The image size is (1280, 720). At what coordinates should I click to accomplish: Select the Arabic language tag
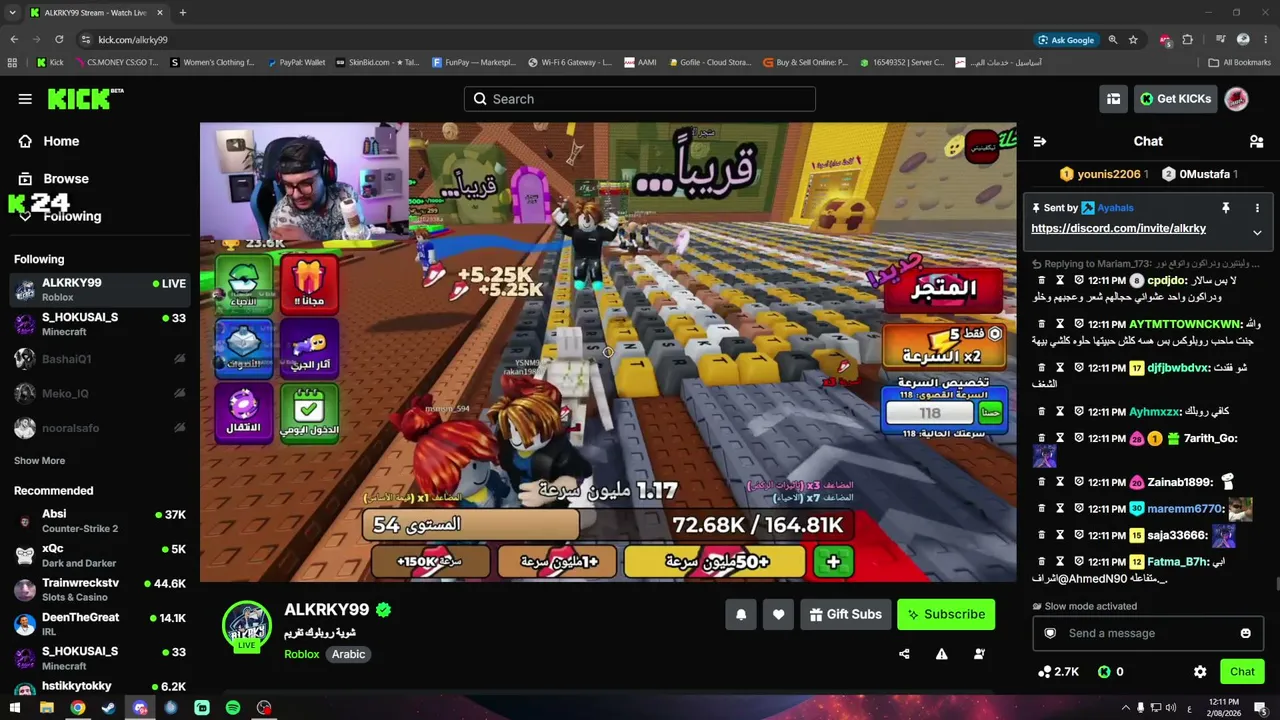click(348, 654)
